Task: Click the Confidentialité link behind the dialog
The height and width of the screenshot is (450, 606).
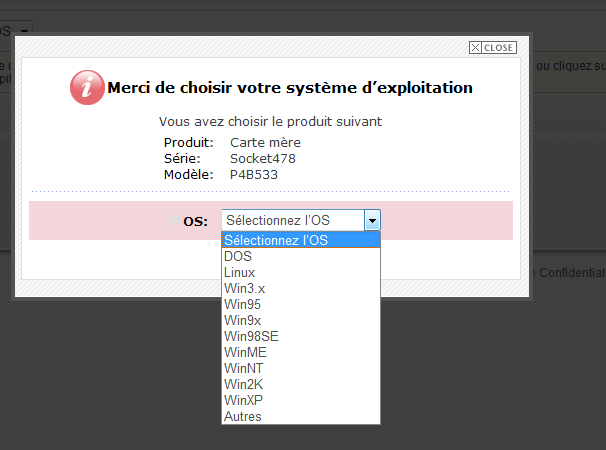Action: click(570, 272)
